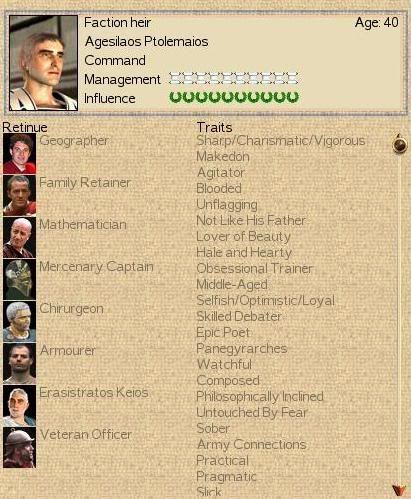Viewport: 411px width, 499px height.
Task: Select the Mathematician retinue portrait
Action: point(19,237)
